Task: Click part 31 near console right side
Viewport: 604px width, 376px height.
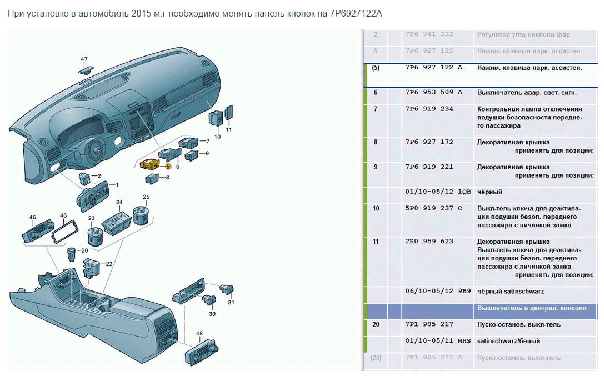Action: 226,289
